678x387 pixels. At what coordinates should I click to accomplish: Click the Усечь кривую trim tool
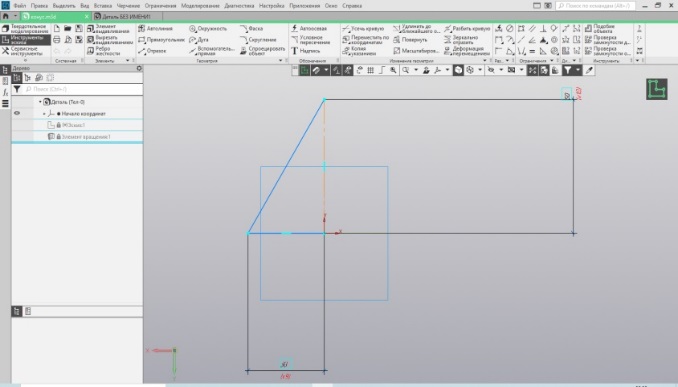[x=363, y=29]
